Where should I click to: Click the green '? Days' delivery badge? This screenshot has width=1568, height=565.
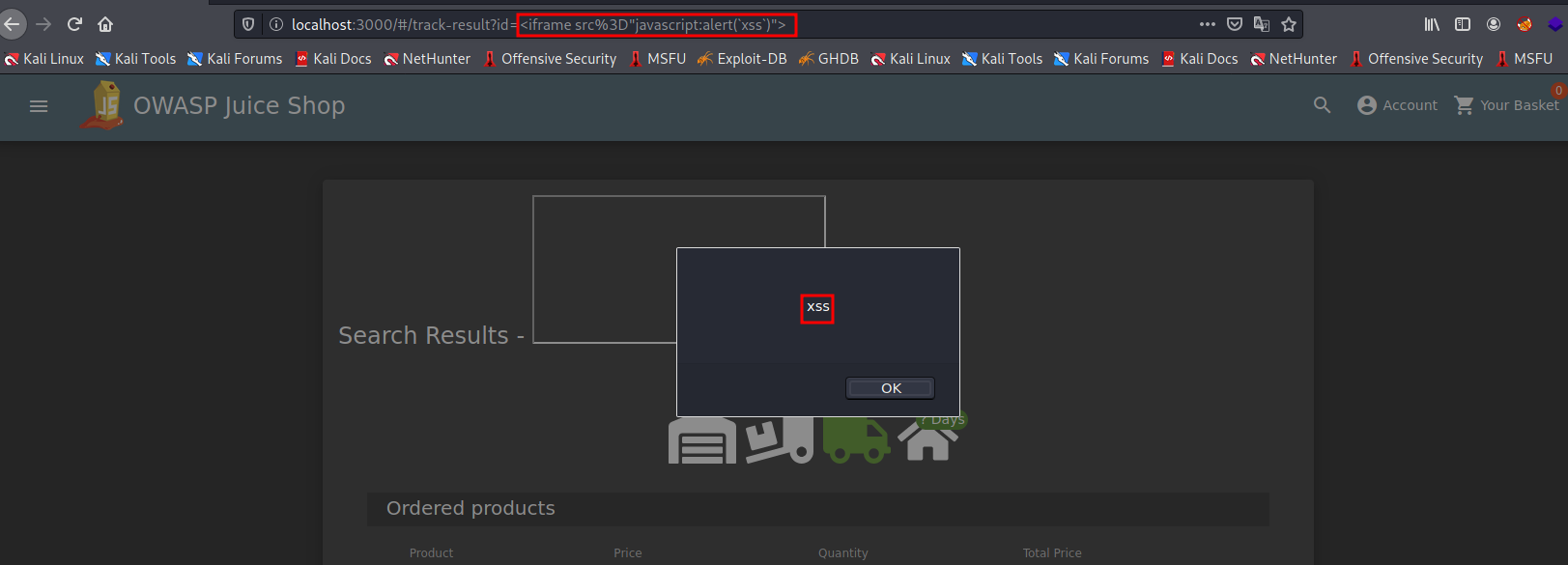pos(942,420)
